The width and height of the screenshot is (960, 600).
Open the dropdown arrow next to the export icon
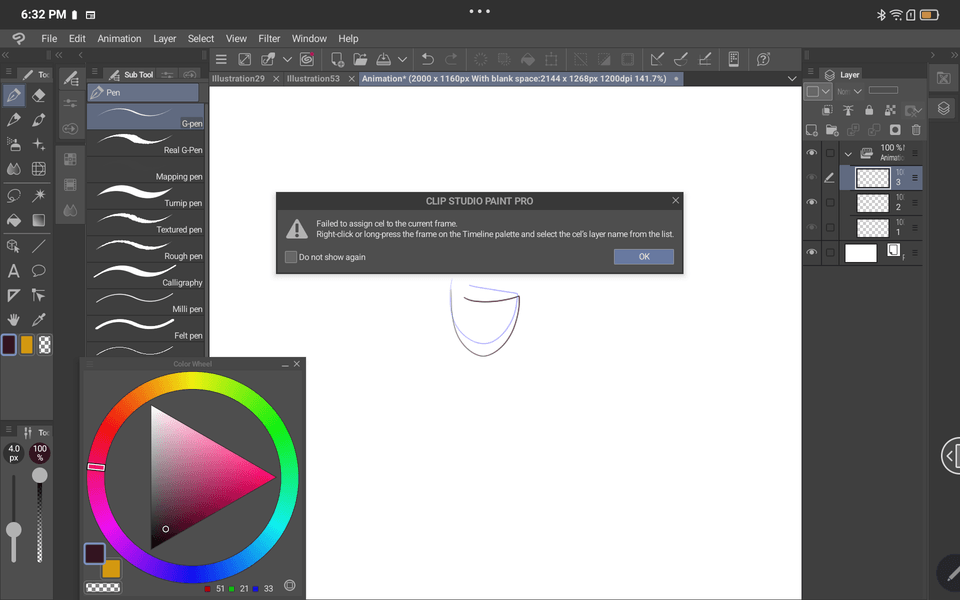(x=402, y=59)
